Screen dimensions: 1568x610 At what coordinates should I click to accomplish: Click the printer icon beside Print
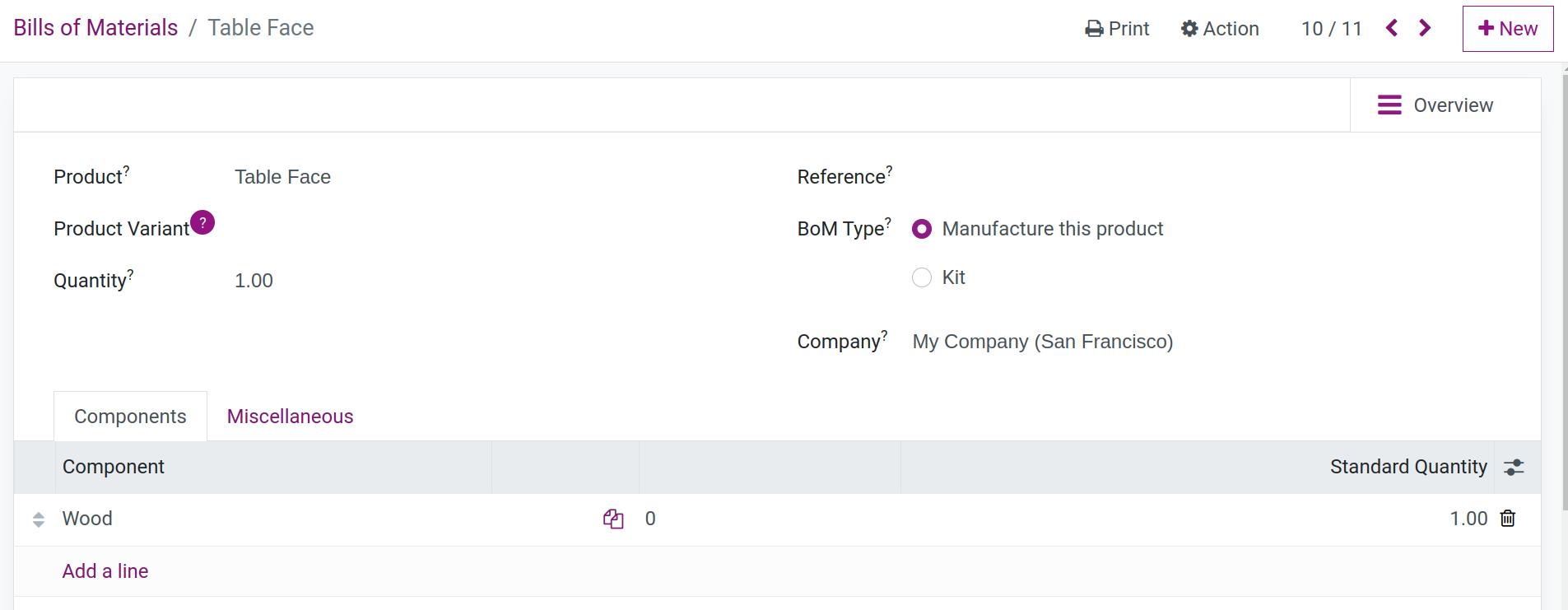tap(1094, 29)
